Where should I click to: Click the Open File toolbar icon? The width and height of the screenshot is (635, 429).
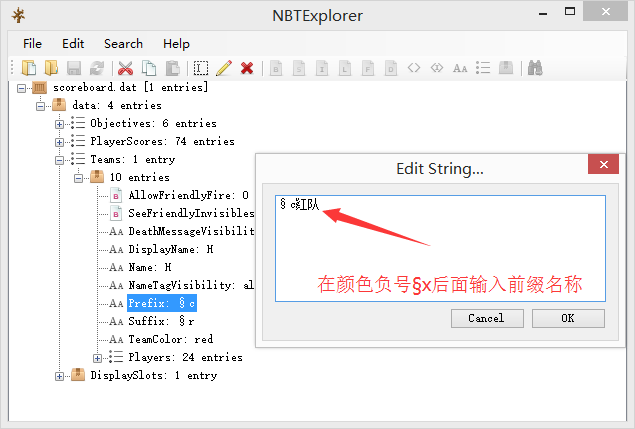29,68
